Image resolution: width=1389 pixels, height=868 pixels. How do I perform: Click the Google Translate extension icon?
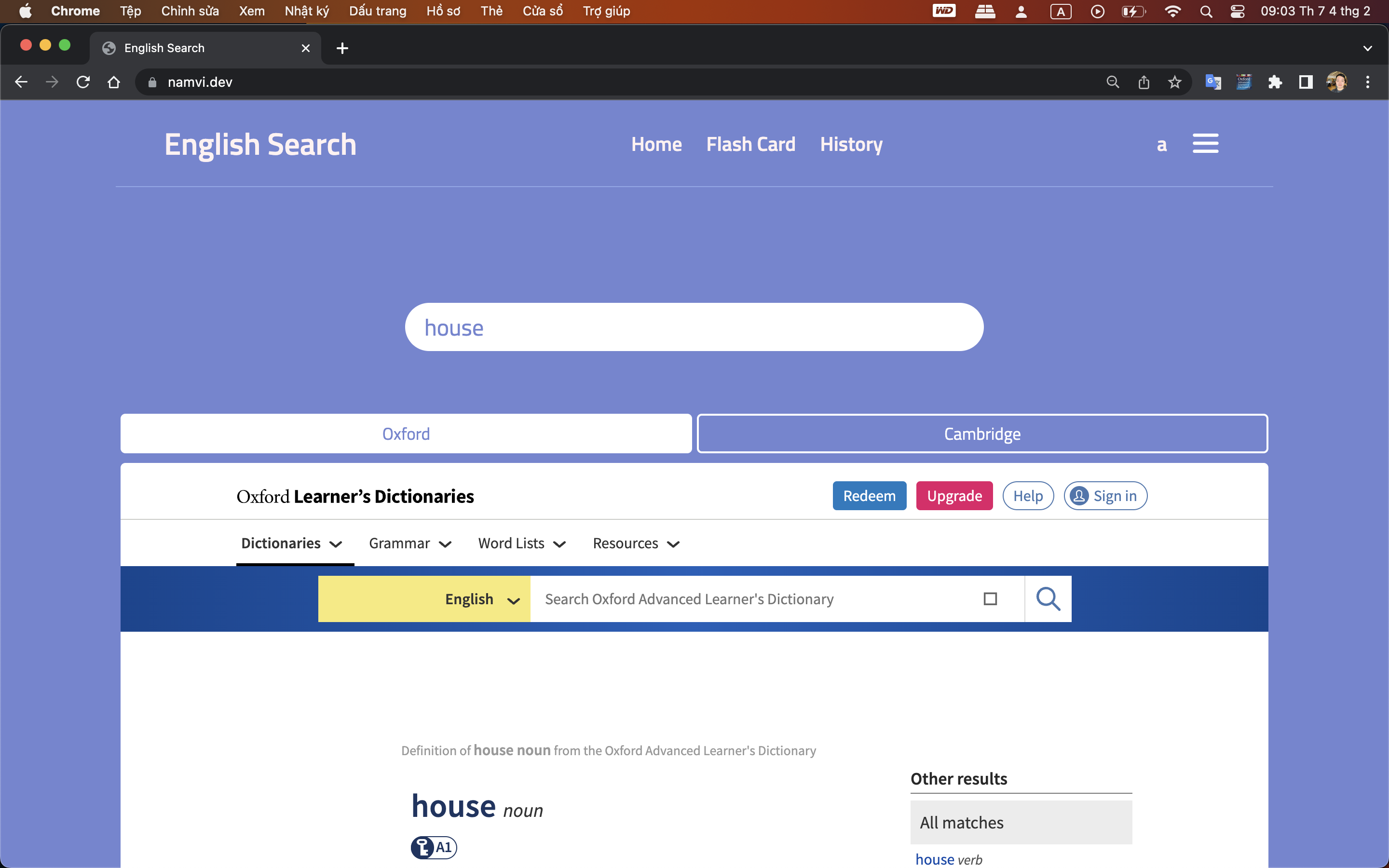[1213, 82]
